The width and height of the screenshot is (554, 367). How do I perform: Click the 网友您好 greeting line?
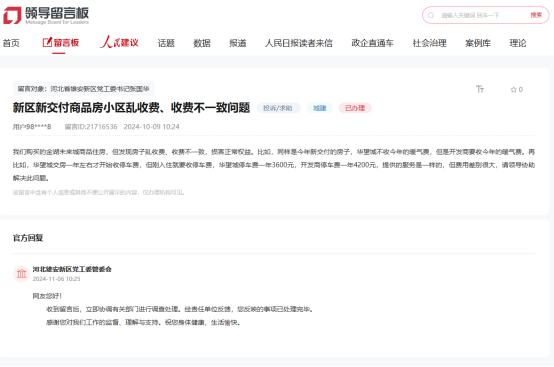47,296
